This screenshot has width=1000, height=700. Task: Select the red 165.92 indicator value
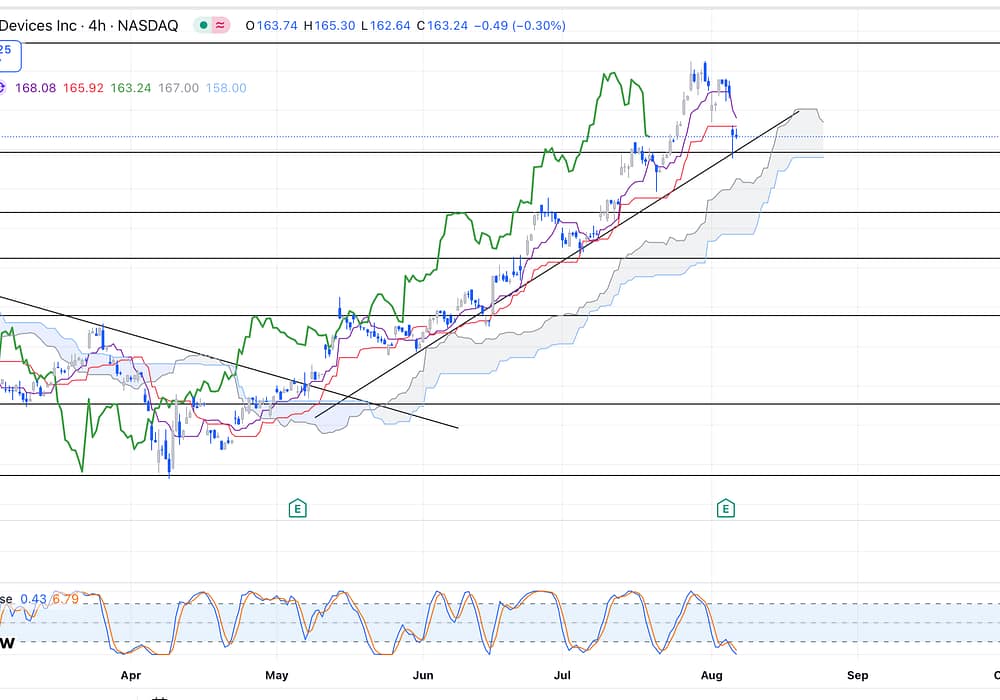coord(83,88)
